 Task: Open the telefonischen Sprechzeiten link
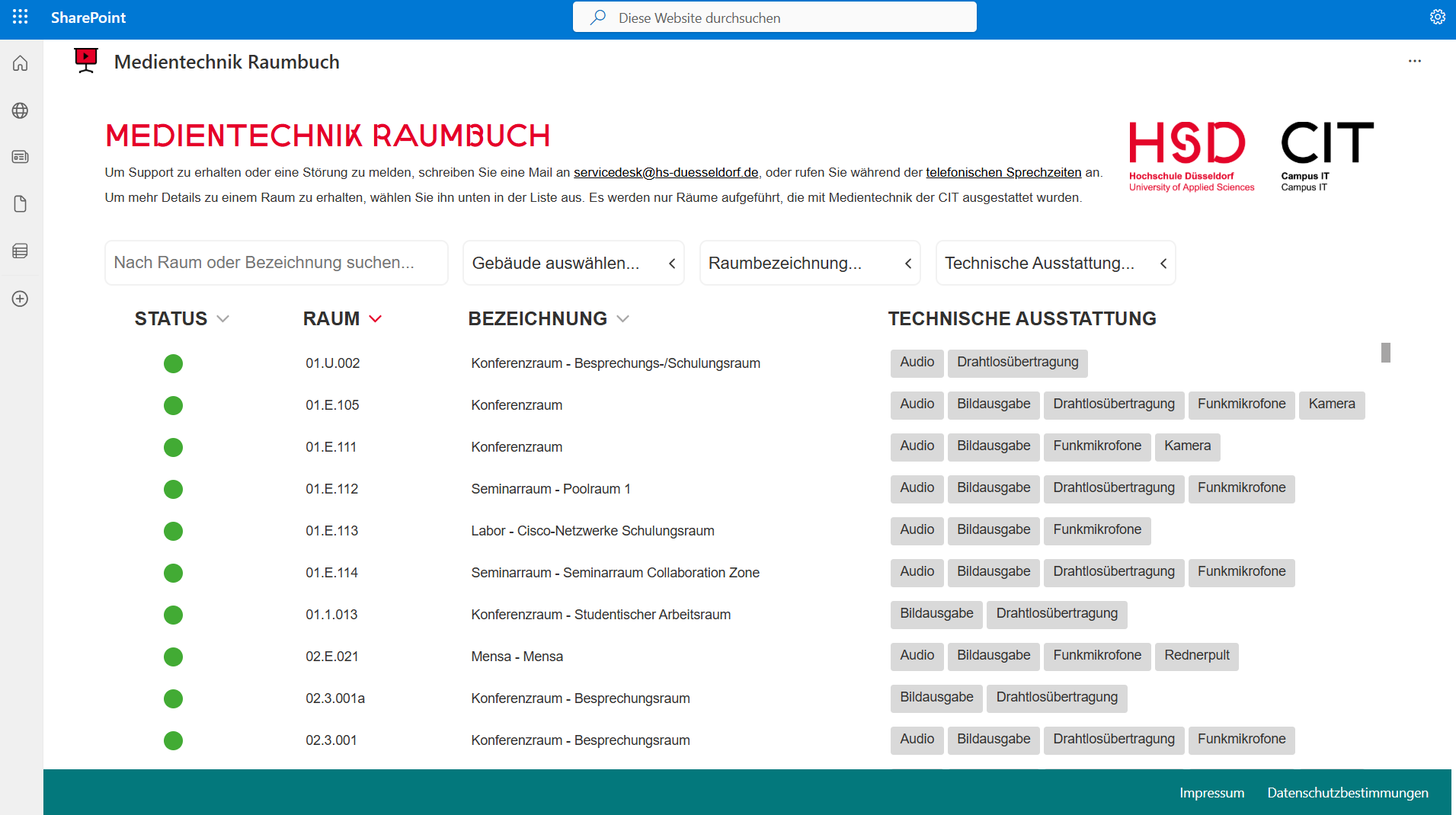click(x=1003, y=172)
